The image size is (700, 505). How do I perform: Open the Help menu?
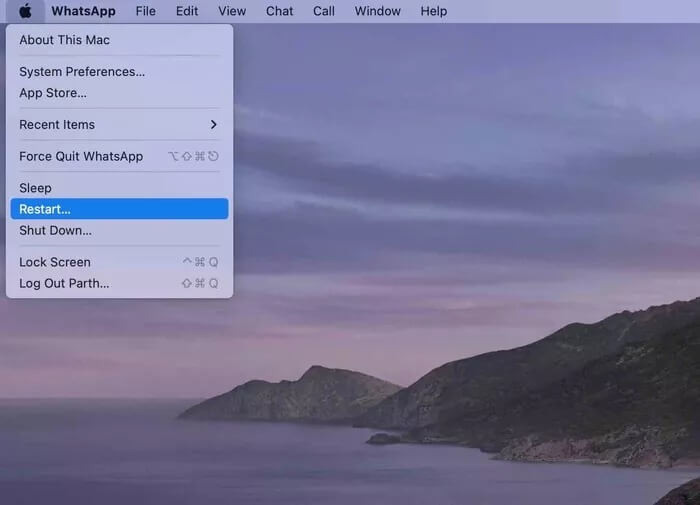(433, 11)
